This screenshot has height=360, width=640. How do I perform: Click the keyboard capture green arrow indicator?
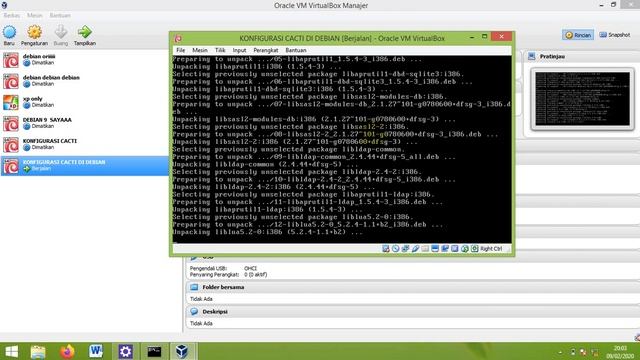point(474,249)
